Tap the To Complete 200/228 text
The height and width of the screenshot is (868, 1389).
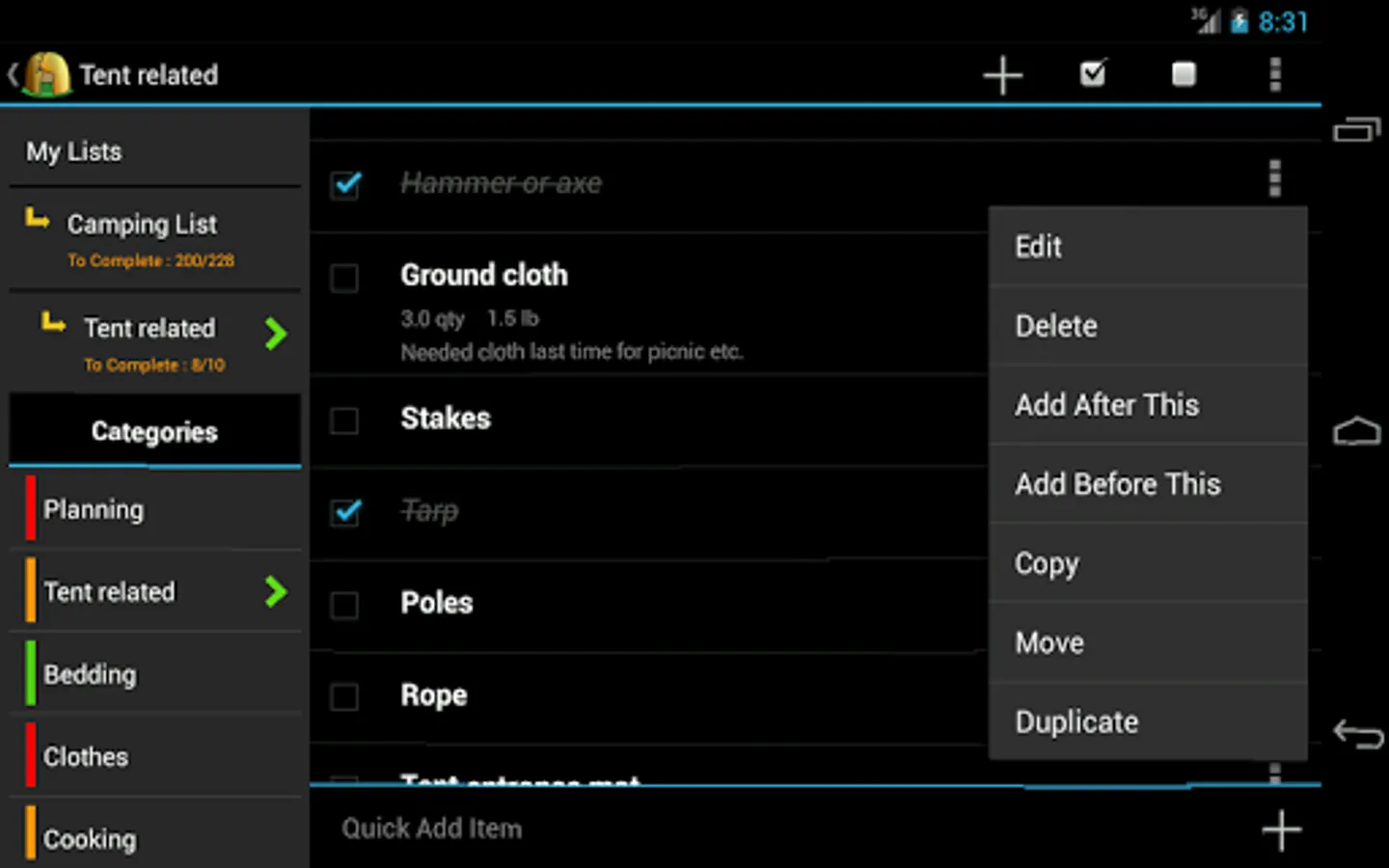click(x=150, y=260)
